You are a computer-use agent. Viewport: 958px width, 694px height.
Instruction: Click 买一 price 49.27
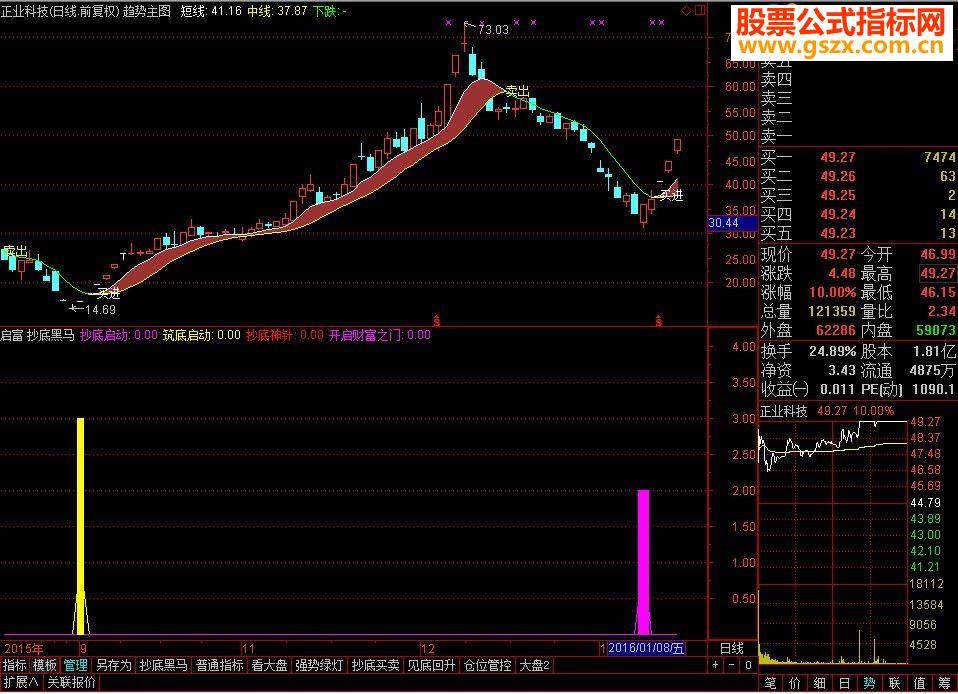point(837,158)
